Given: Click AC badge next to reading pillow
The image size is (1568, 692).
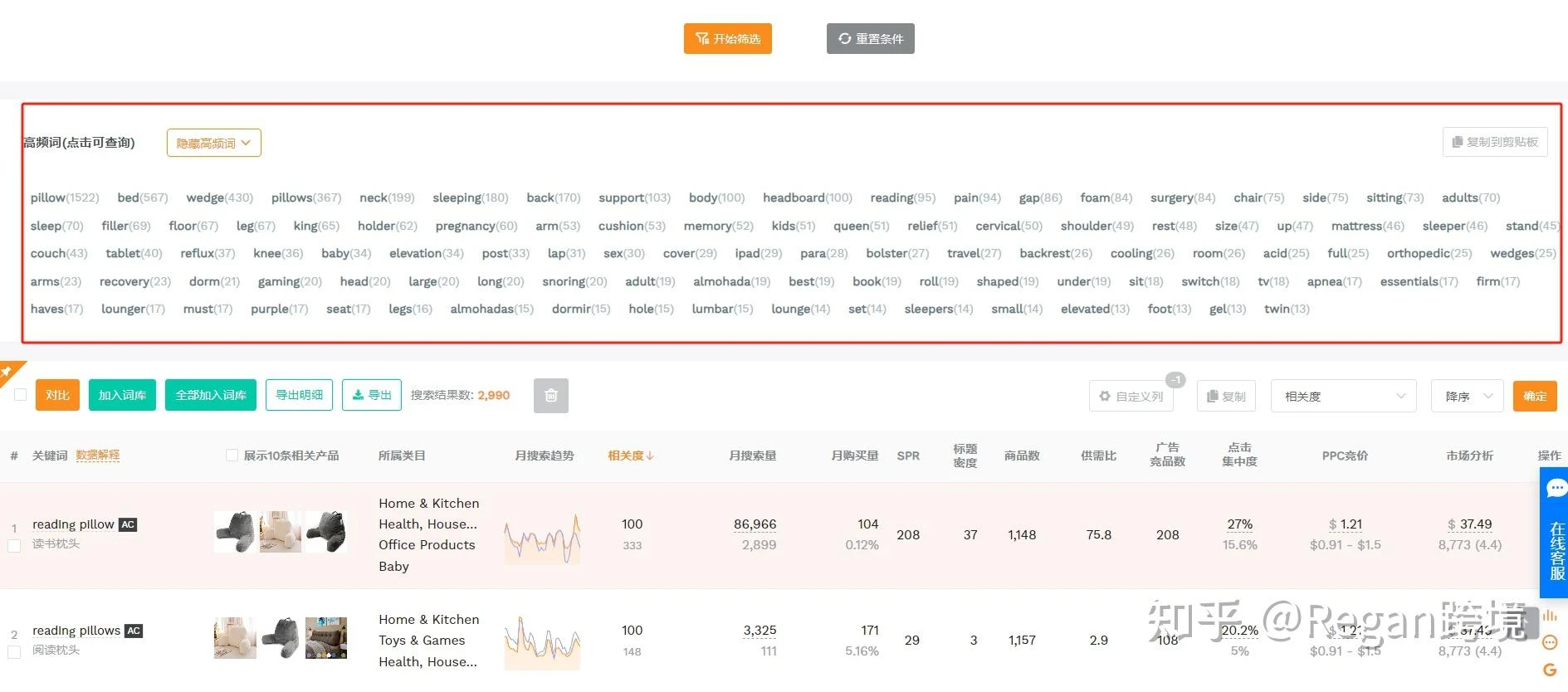Looking at the screenshot, I should coord(128,524).
